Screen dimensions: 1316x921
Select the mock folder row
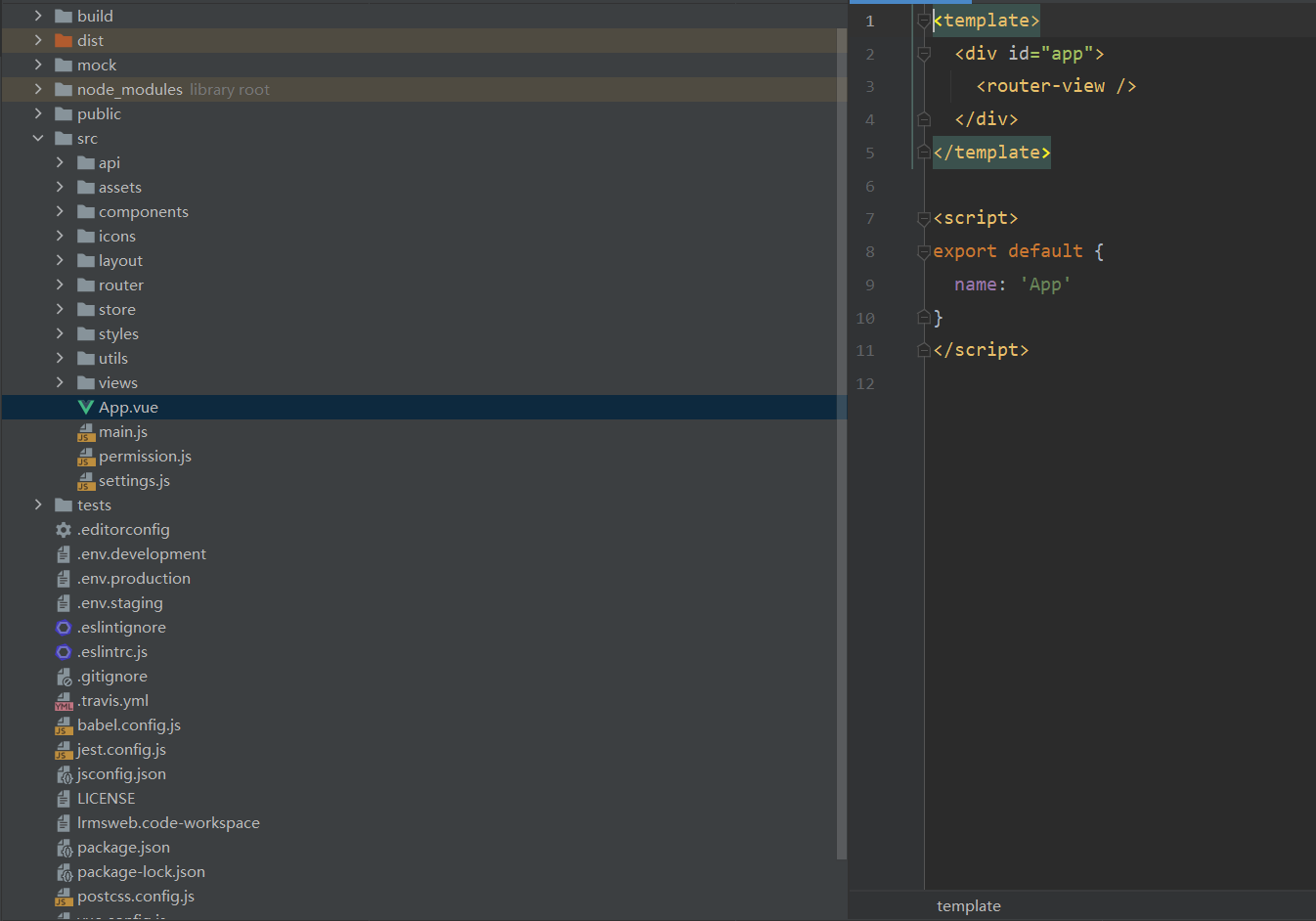pyautogui.click(x=423, y=65)
